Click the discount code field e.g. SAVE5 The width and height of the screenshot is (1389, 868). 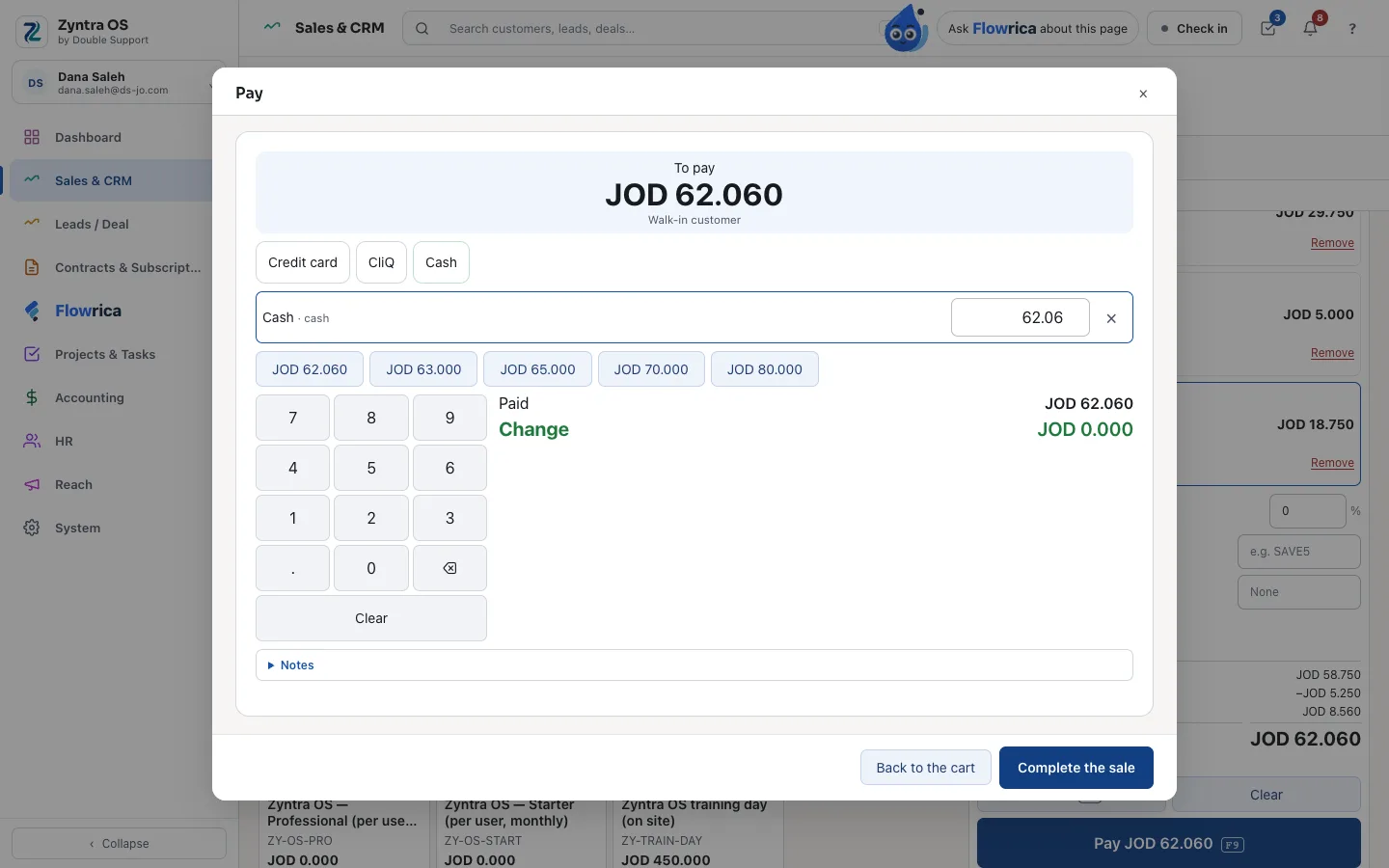pos(1299,552)
